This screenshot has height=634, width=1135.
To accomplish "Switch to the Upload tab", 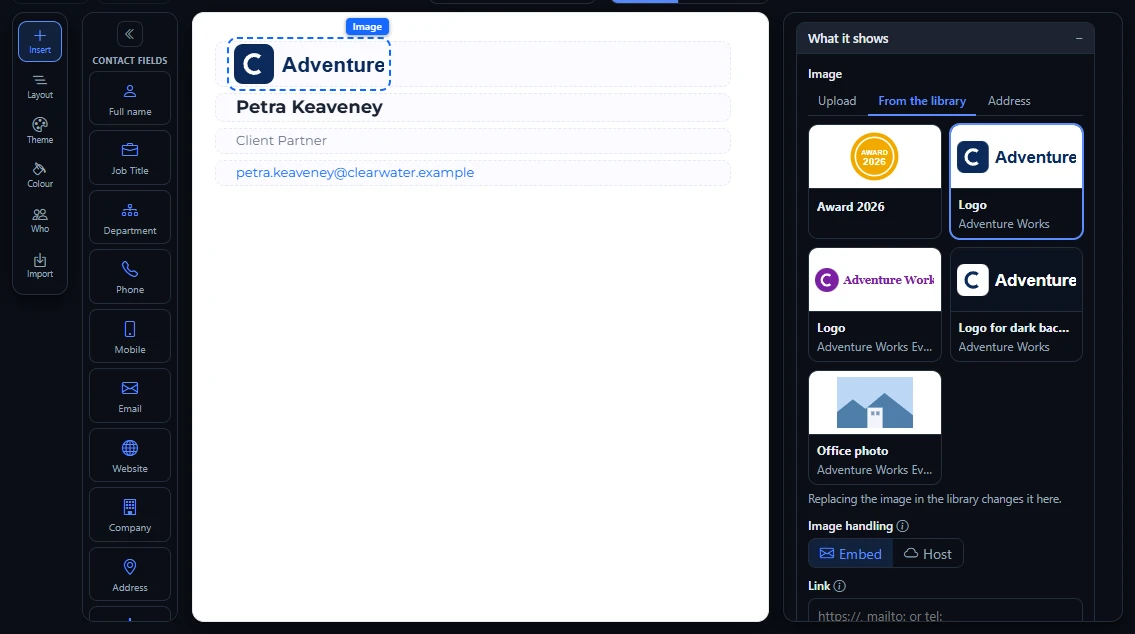I will point(837,101).
